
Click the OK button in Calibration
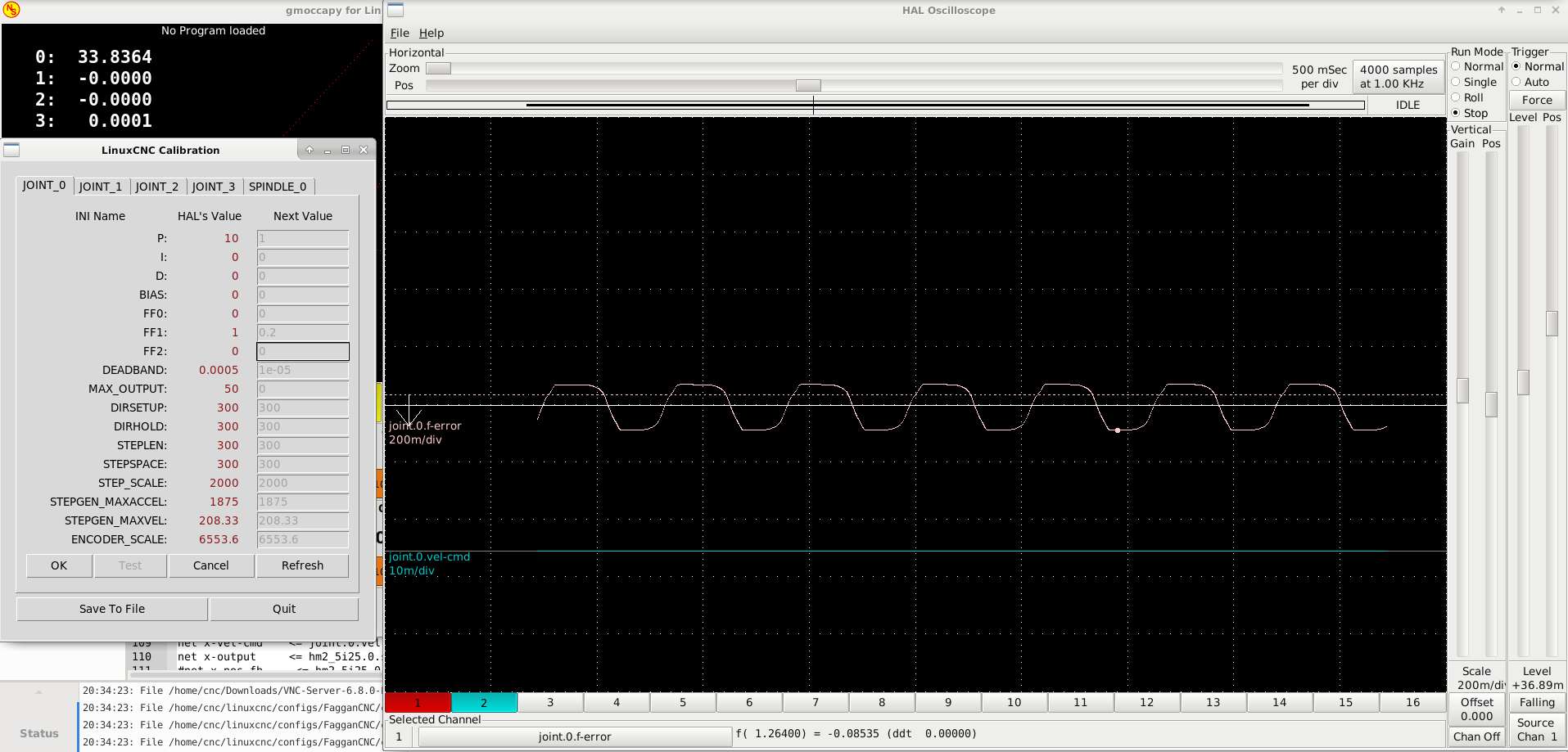pyautogui.click(x=59, y=565)
